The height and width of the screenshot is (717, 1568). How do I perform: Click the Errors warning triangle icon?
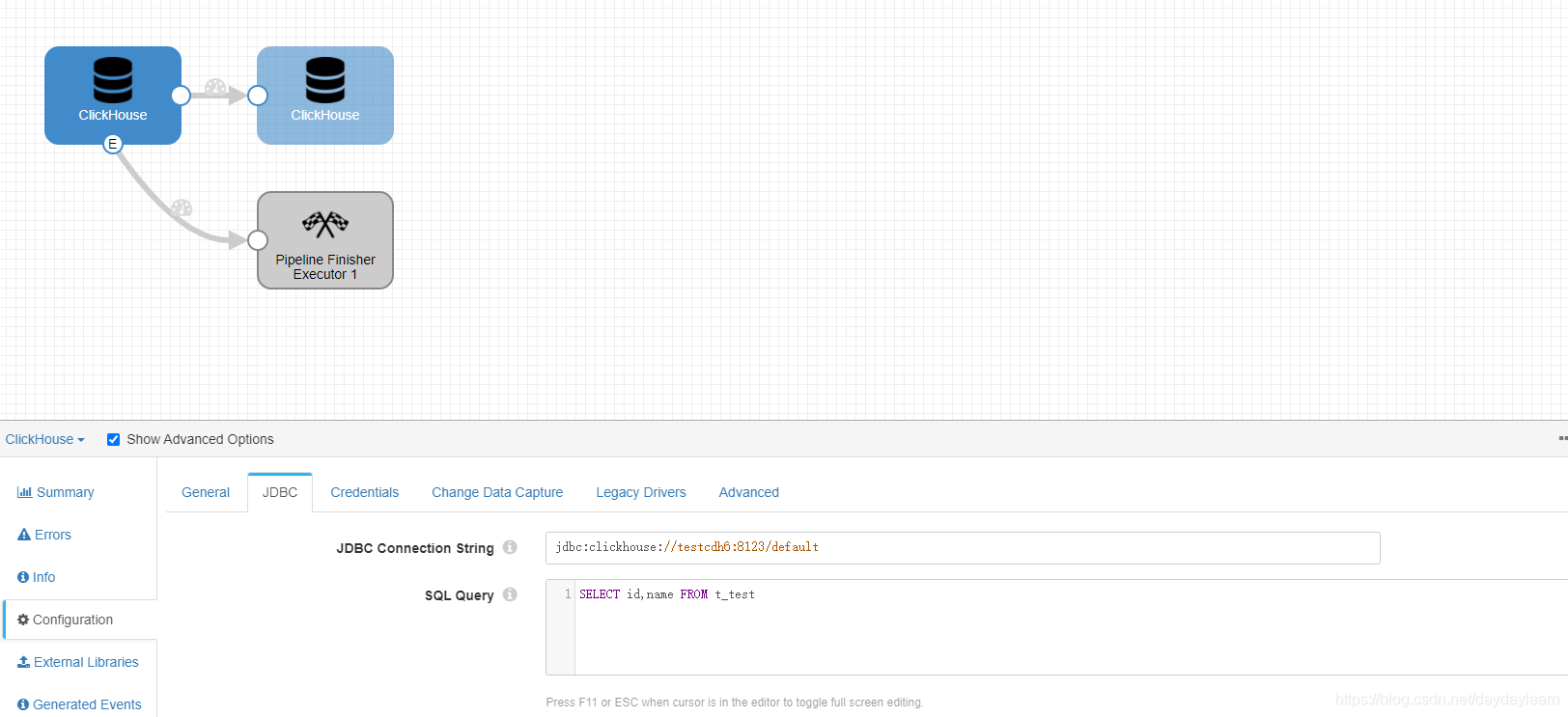click(x=24, y=535)
